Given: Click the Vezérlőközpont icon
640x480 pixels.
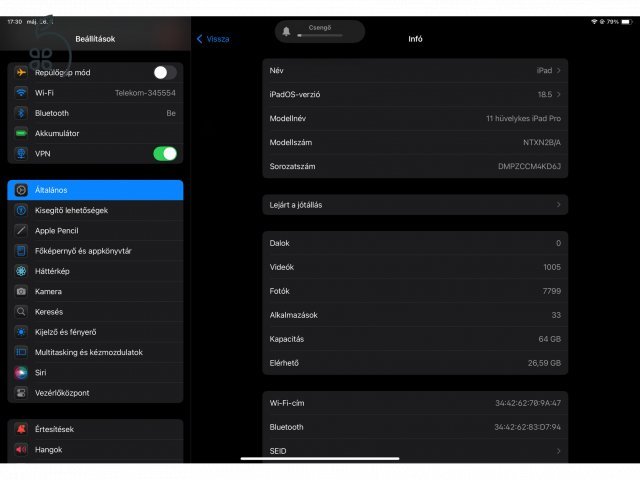Looking at the screenshot, I should click(x=21, y=393).
